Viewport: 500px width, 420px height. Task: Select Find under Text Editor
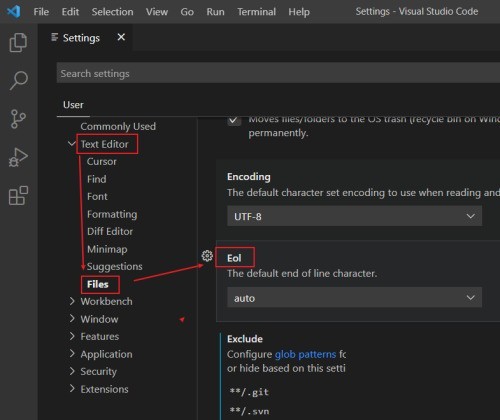97,179
